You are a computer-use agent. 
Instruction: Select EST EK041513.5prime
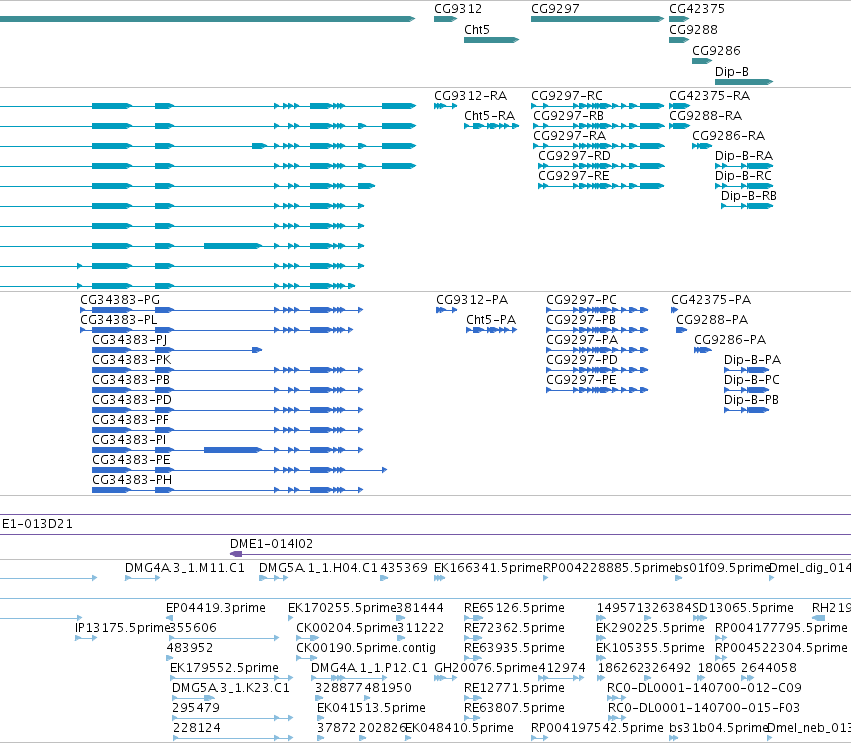(371, 708)
